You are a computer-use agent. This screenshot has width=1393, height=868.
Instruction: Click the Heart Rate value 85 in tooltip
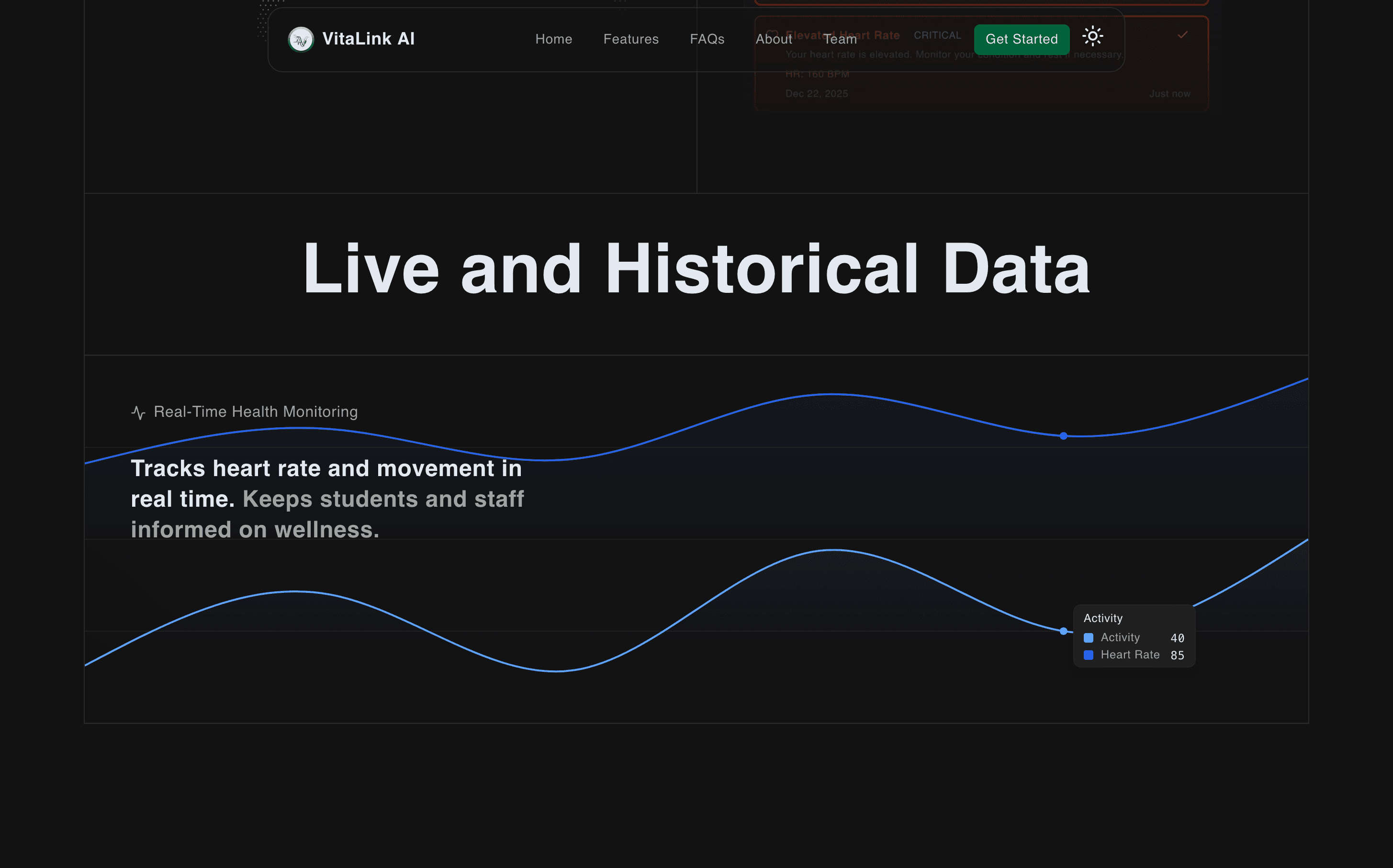click(x=1177, y=655)
